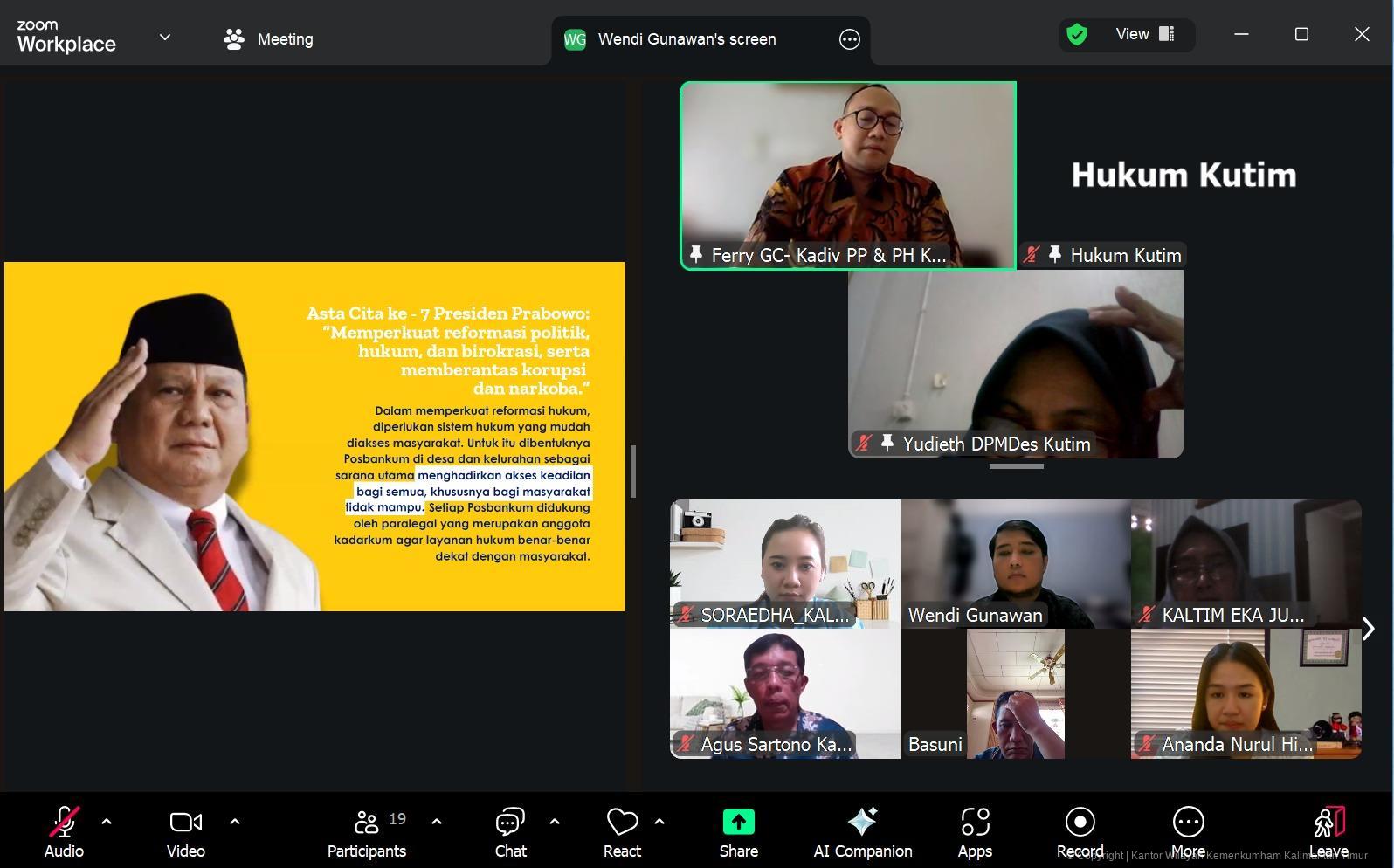This screenshot has width=1394, height=868.
Task: Expand video settings arrow beside Video
Action: (234, 822)
